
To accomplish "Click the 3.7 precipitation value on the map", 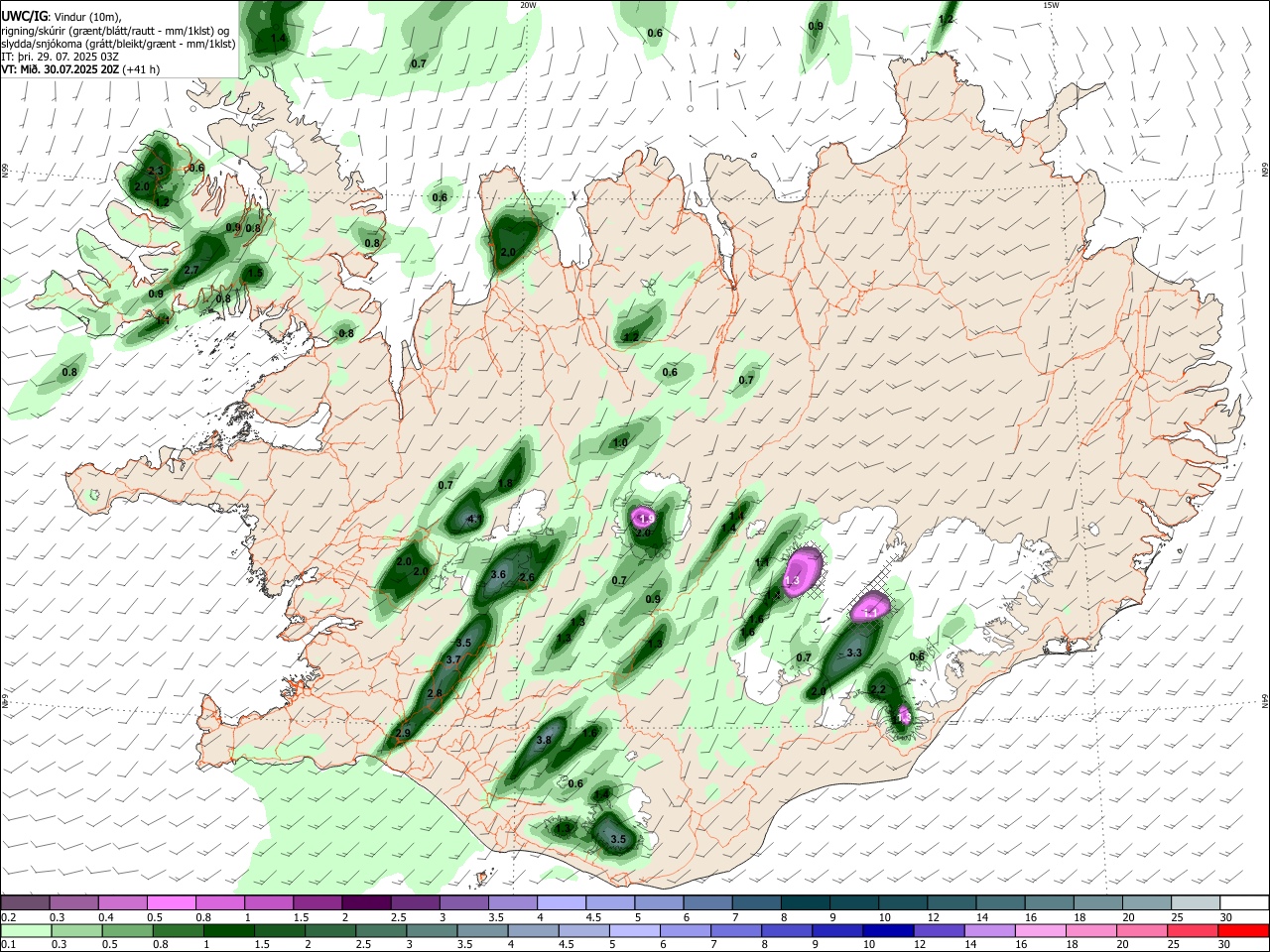I will pos(453,659).
